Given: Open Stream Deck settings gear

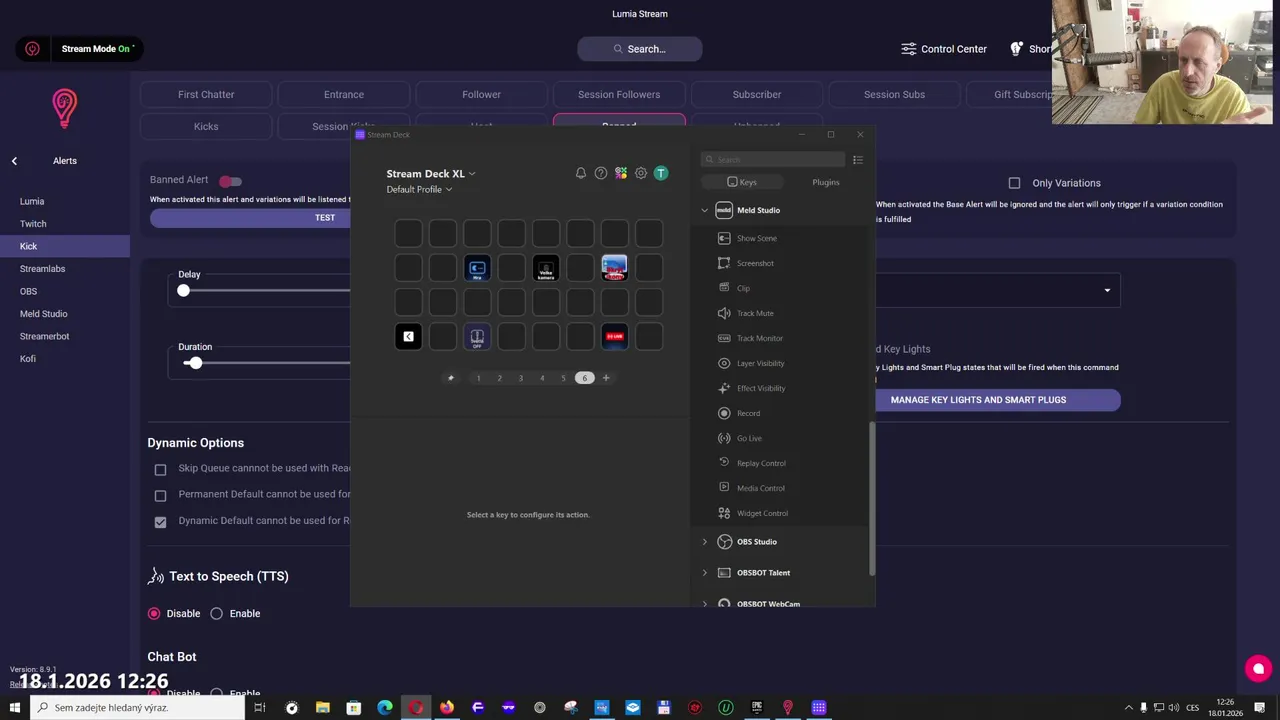Looking at the screenshot, I should 641,173.
